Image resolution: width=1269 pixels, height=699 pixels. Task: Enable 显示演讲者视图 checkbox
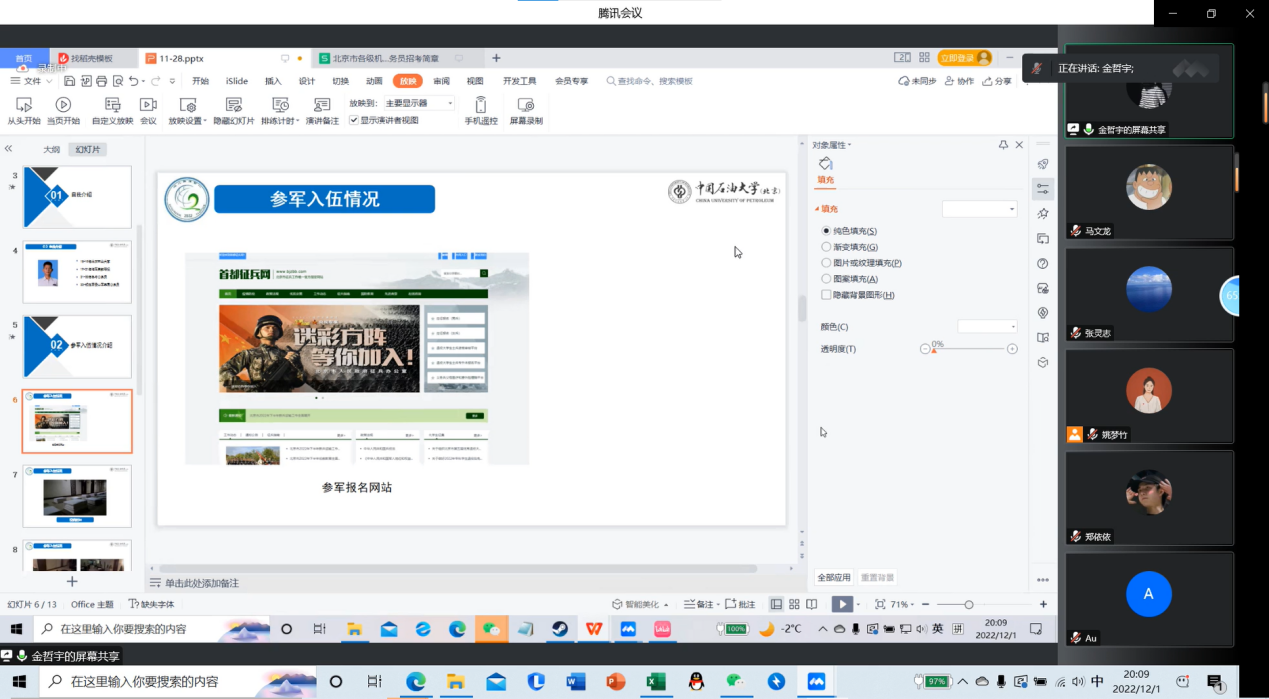point(354,120)
